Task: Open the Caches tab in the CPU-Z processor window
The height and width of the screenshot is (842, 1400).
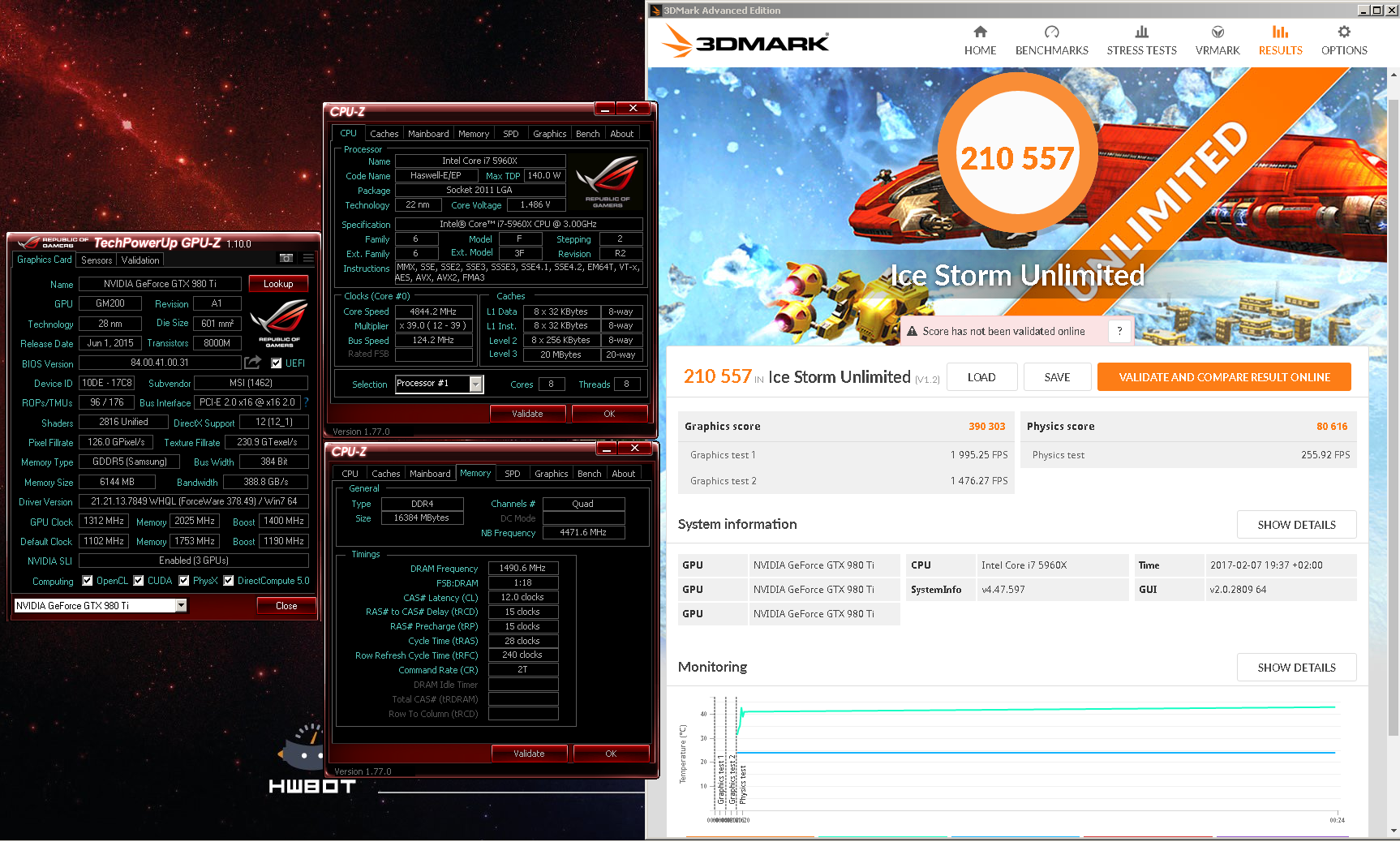Action: point(384,134)
